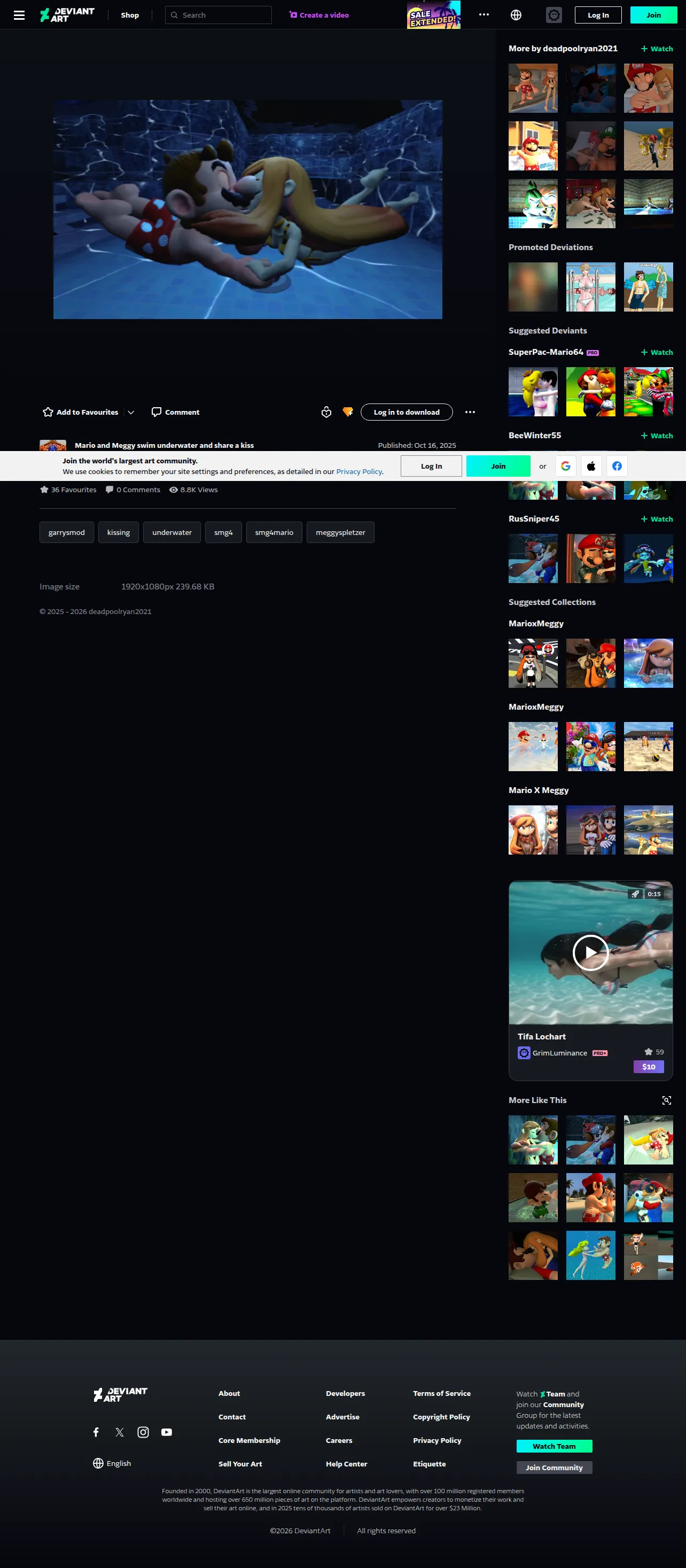The image size is (686, 1568).
Task: Select the meggyspletzer tag
Action: (341, 533)
